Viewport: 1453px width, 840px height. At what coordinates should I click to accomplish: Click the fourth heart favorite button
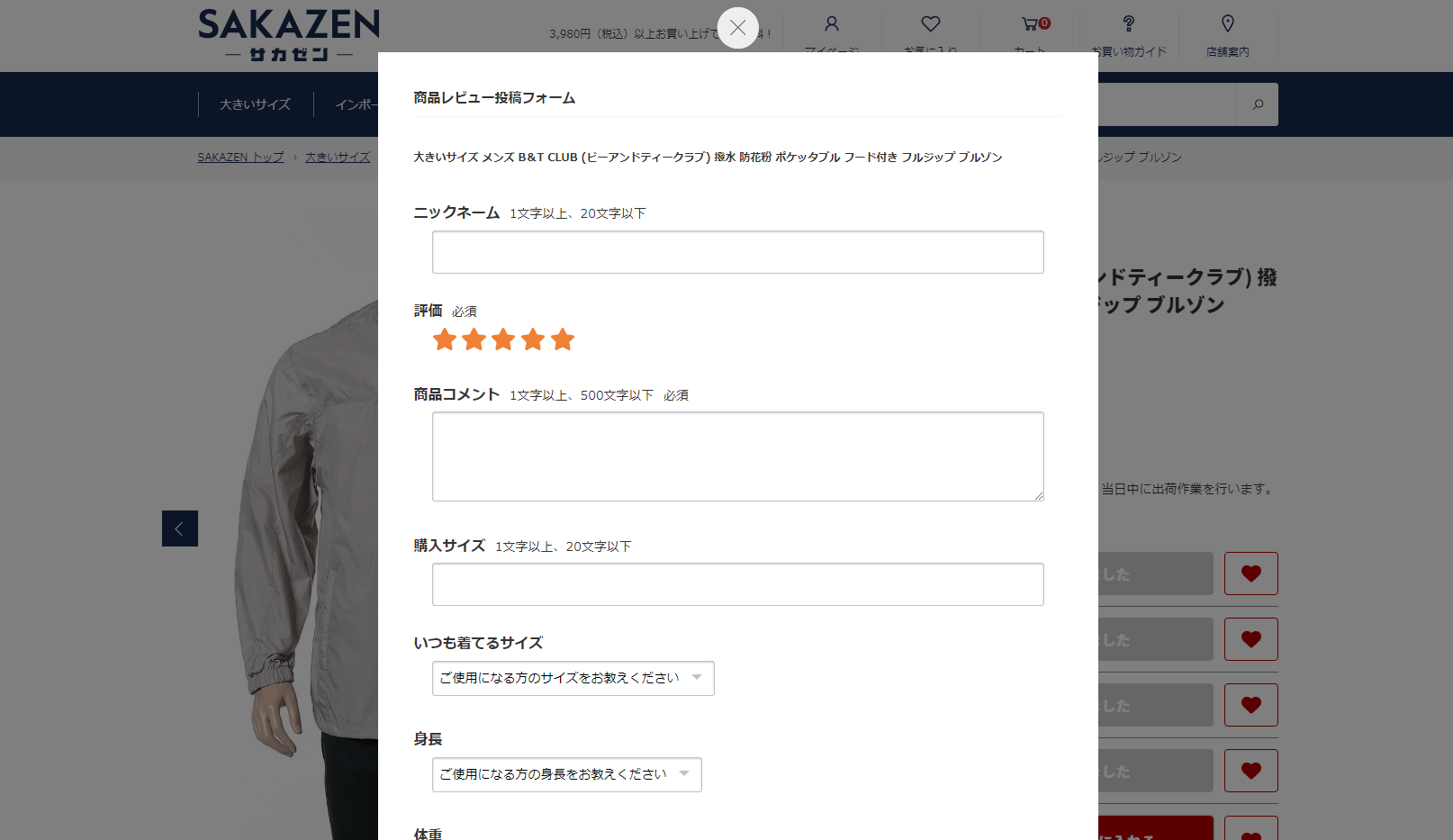pos(1251,771)
